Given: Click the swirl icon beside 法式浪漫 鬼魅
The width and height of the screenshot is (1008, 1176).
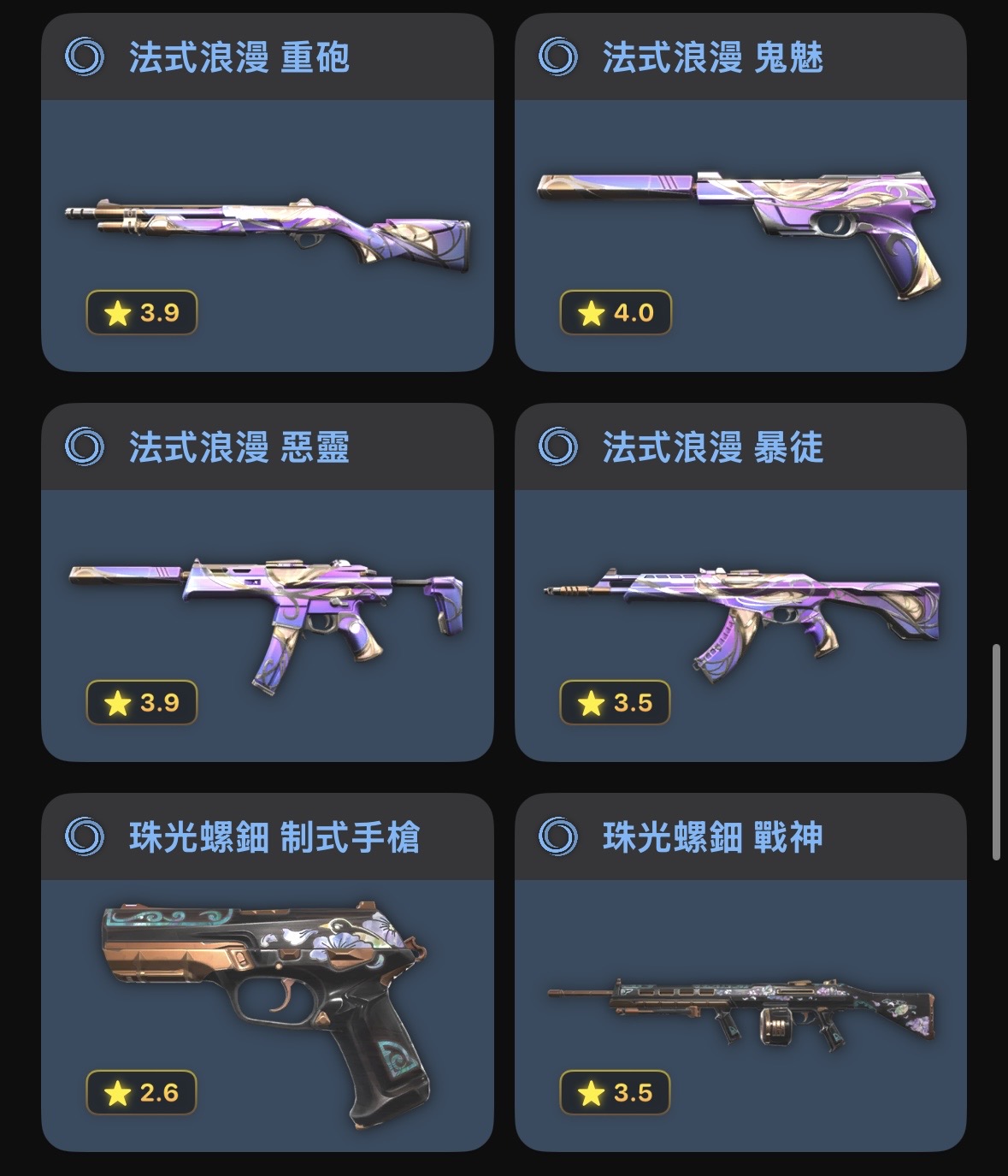Looking at the screenshot, I should pos(558,57).
